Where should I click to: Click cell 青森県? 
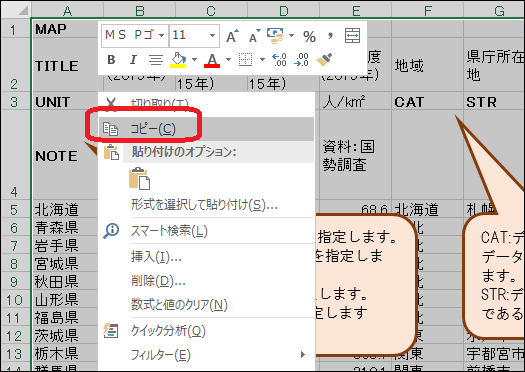66,228
